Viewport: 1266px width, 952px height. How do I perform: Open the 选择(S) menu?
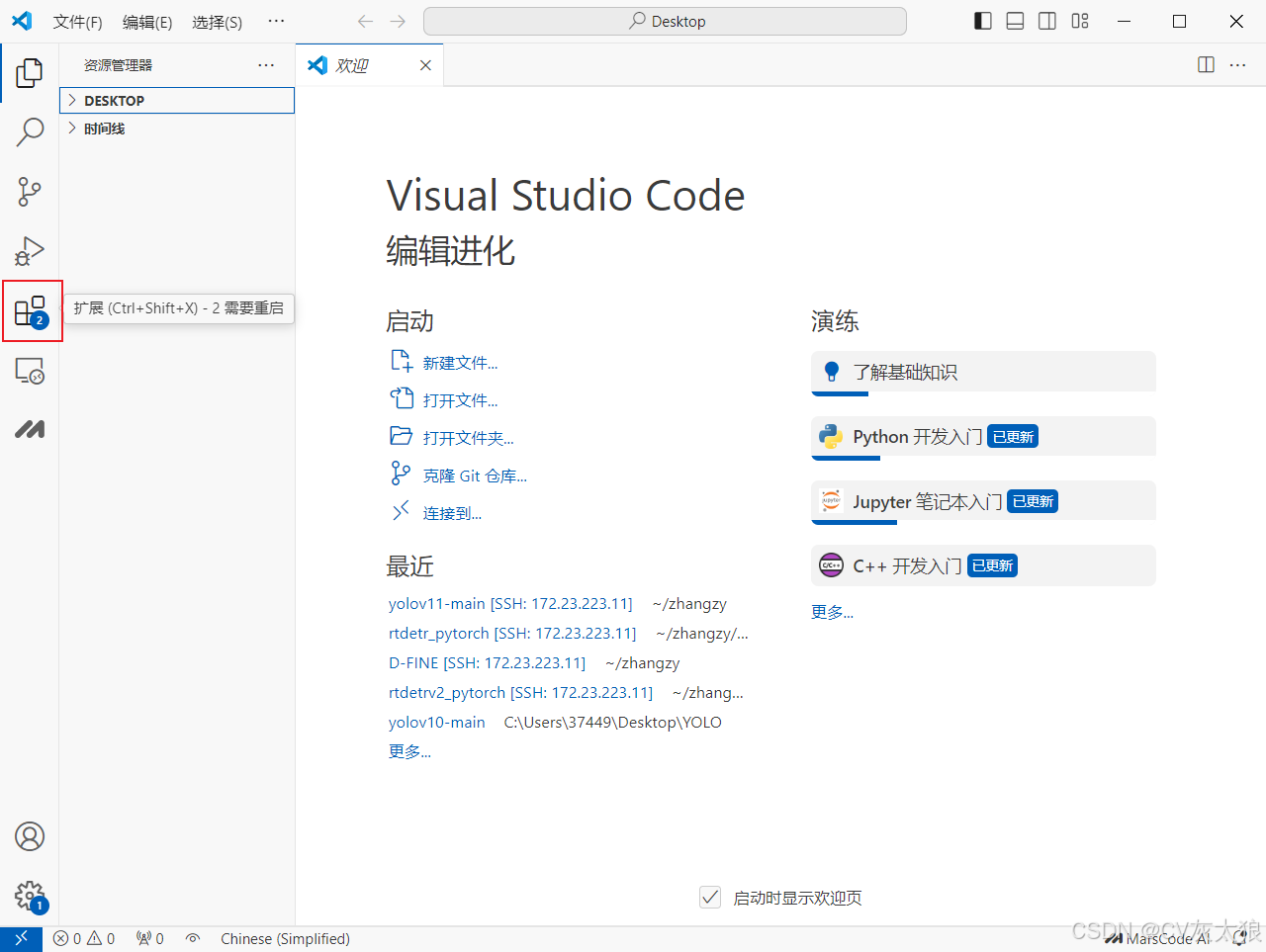(217, 22)
